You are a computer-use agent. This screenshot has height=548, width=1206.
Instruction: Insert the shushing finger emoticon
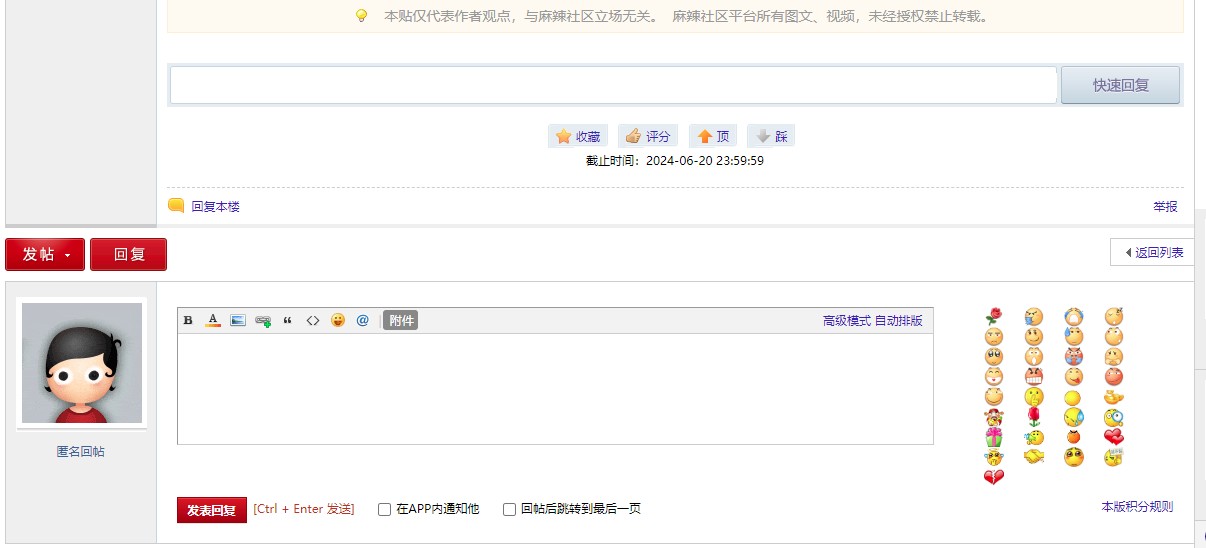(1034, 397)
